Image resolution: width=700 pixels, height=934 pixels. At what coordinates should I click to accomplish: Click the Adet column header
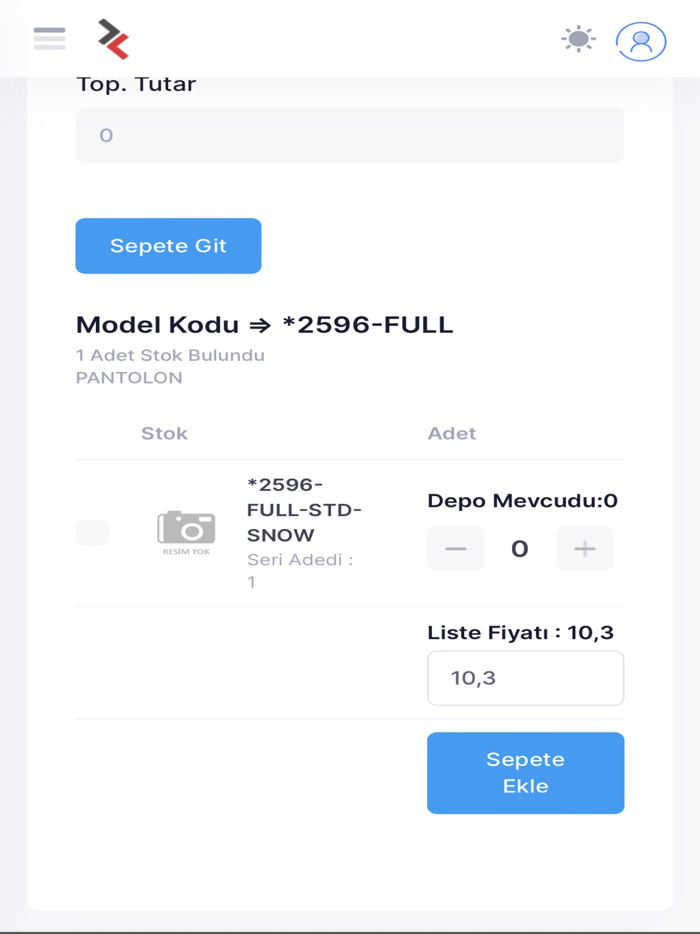pyautogui.click(x=452, y=433)
